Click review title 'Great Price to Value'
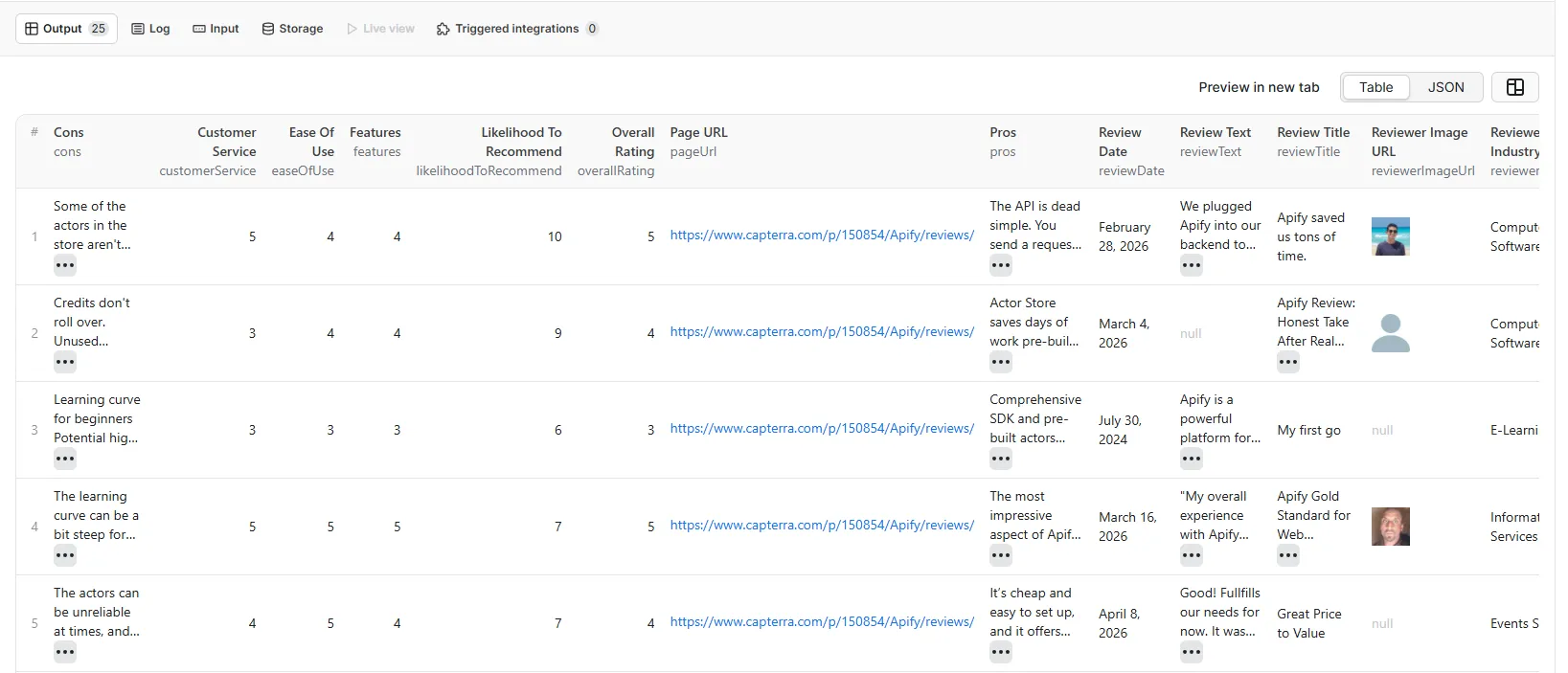 point(1308,623)
